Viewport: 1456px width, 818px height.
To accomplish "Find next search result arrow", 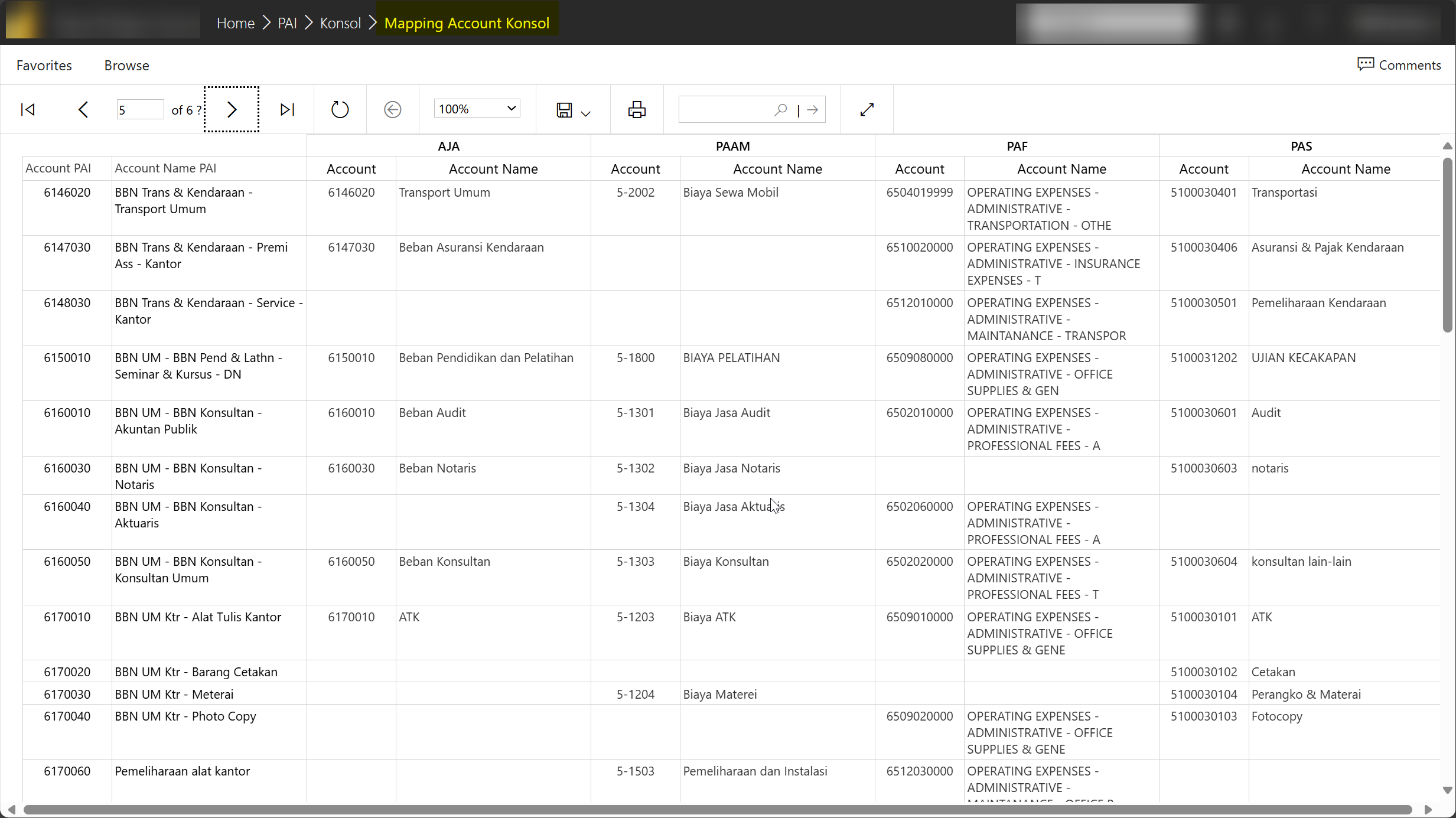I will [x=813, y=110].
